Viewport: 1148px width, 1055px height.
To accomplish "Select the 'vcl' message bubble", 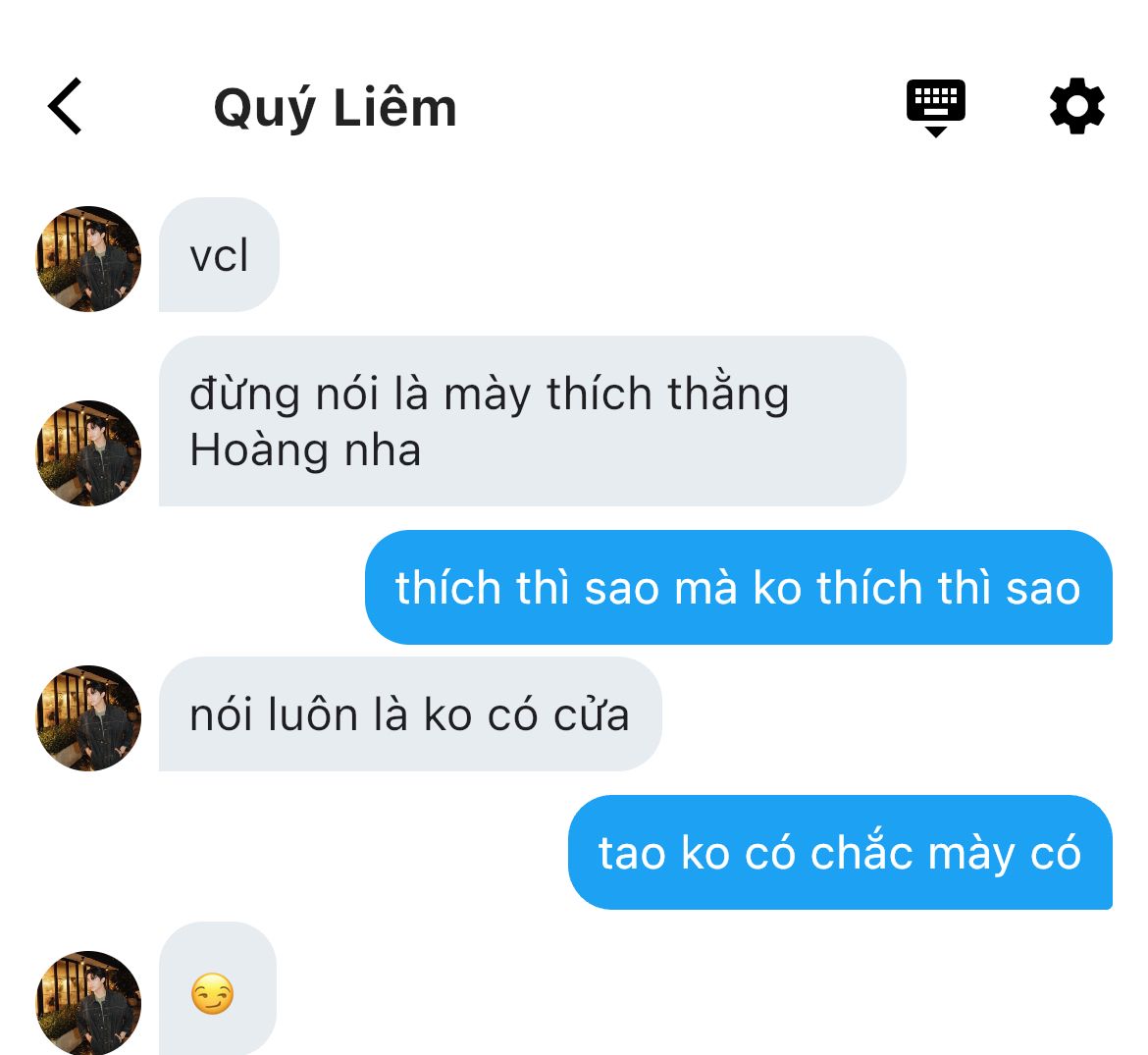I will pos(219,255).
